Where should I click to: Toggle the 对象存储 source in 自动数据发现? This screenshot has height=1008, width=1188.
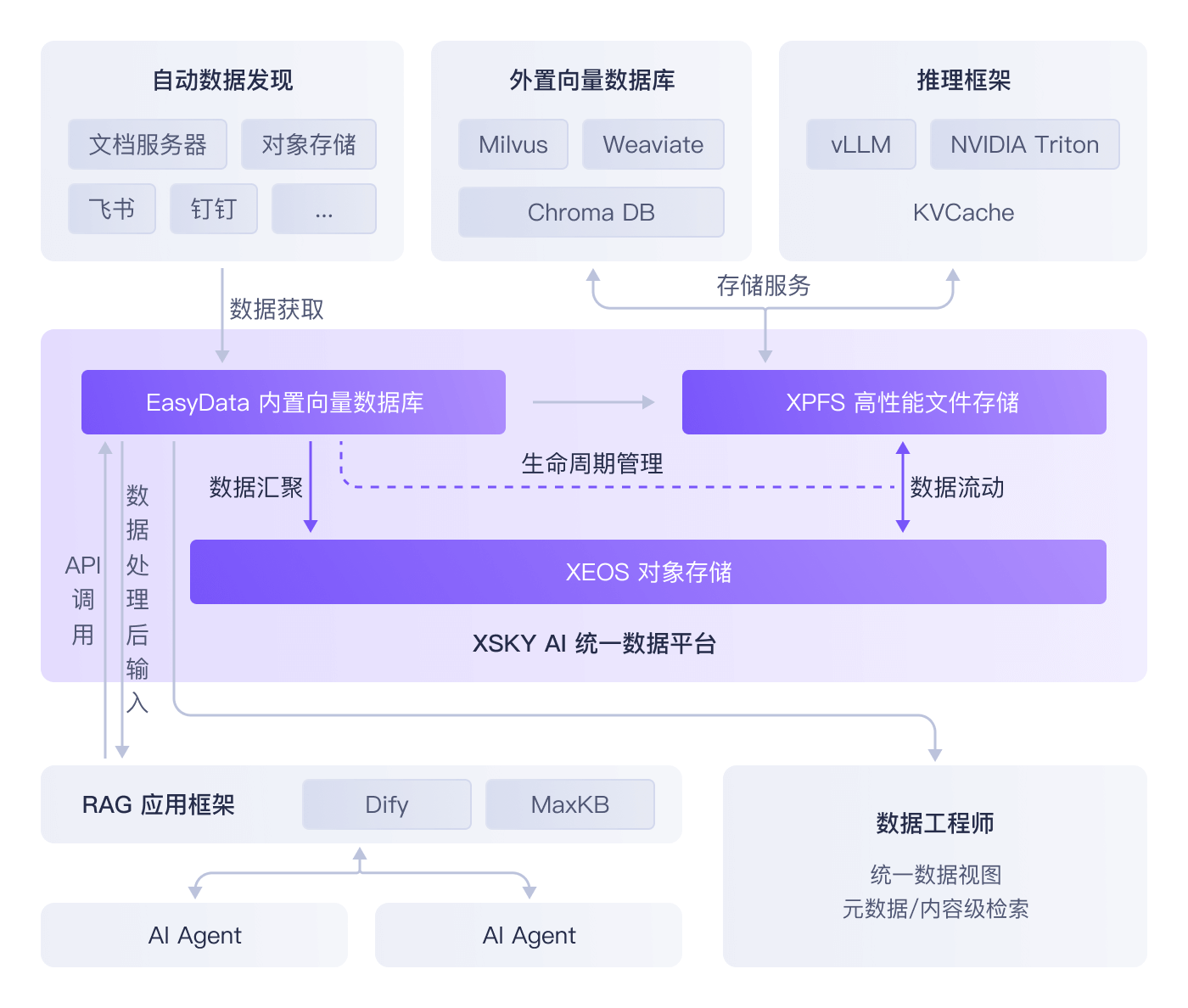pyautogui.click(x=308, y=144)
